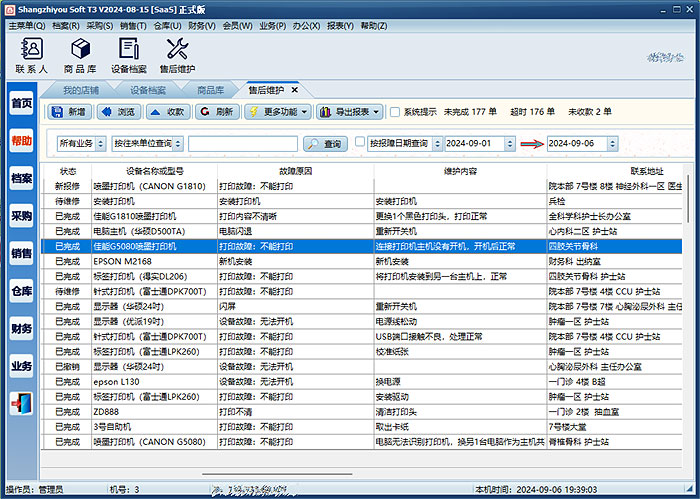Click the 维护内容 column header
The image size is (700, 499).
460,171
